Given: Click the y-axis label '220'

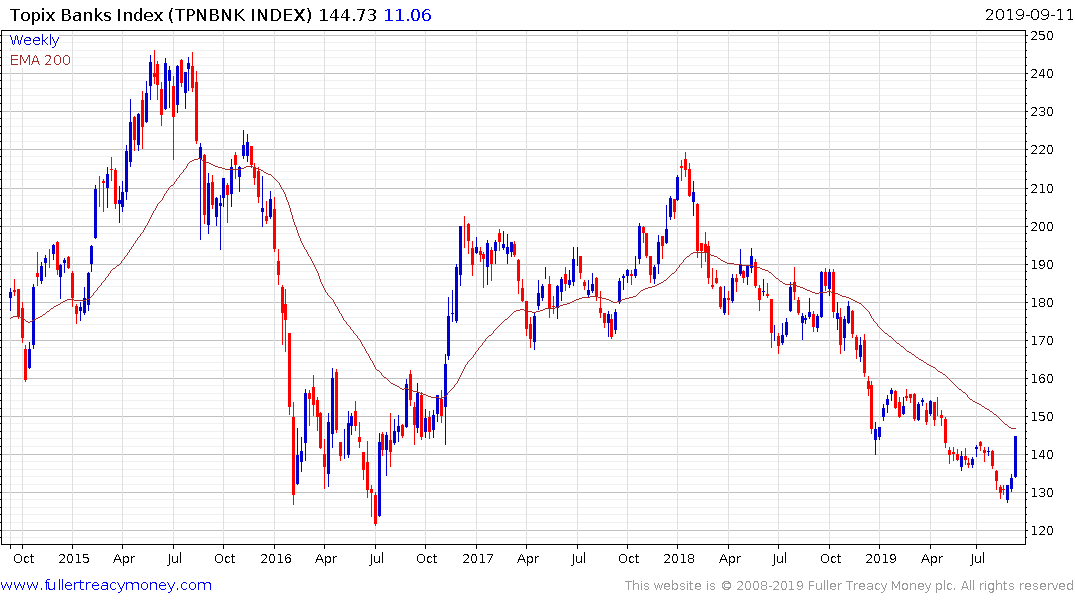Looking at the screenshot, I should click(1042, 149).
